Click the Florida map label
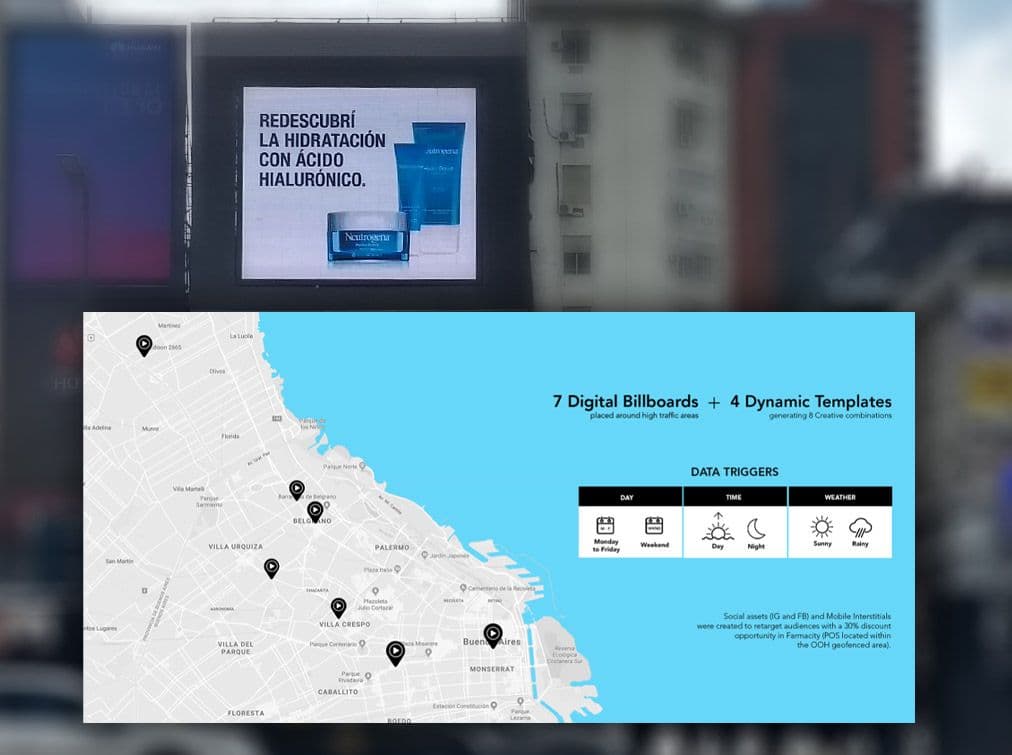1012x755 pixels. [x=230, y=436]
